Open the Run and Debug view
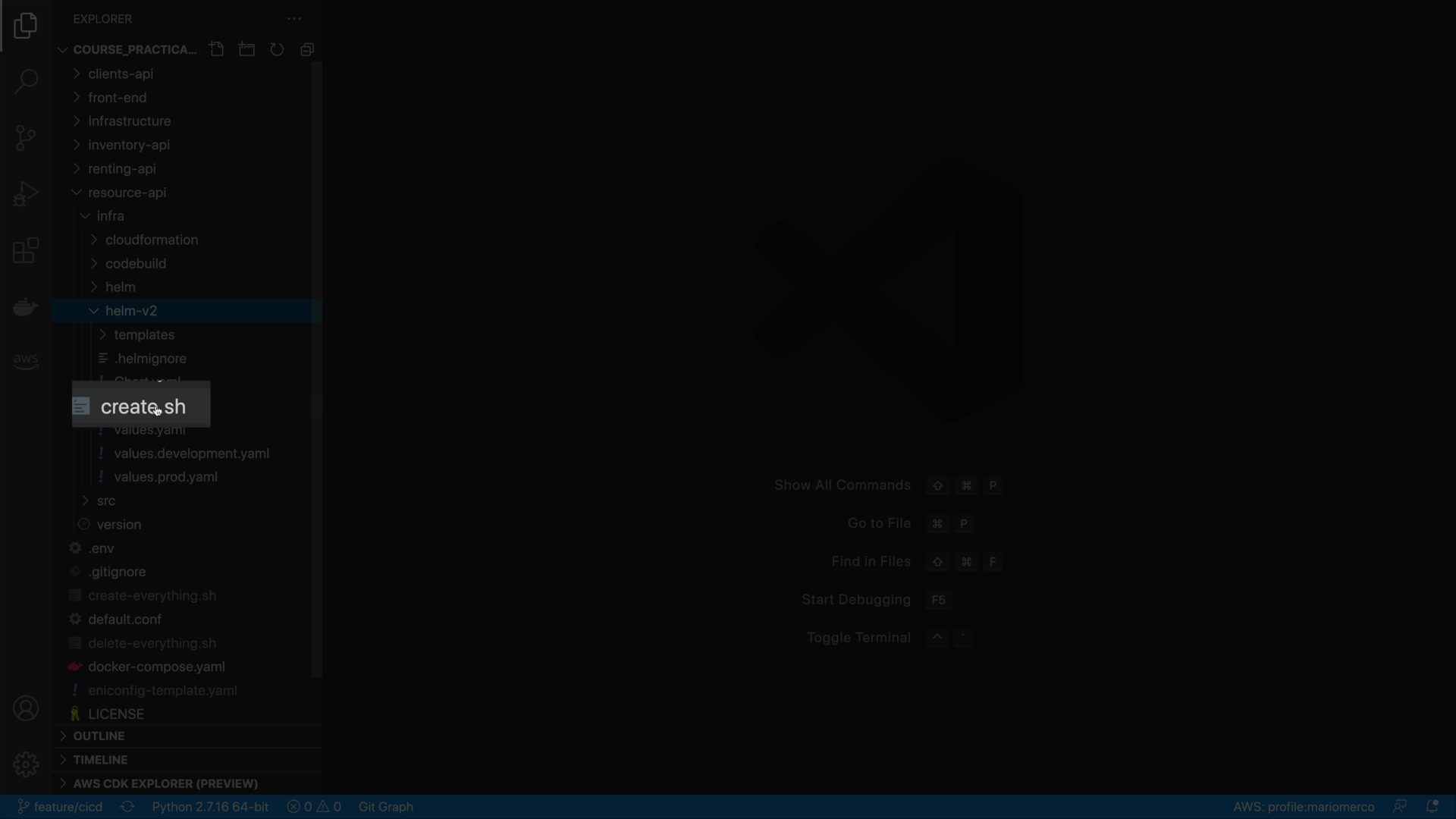This screenshot has height=819, width=1456. click(x=26, y=194)
